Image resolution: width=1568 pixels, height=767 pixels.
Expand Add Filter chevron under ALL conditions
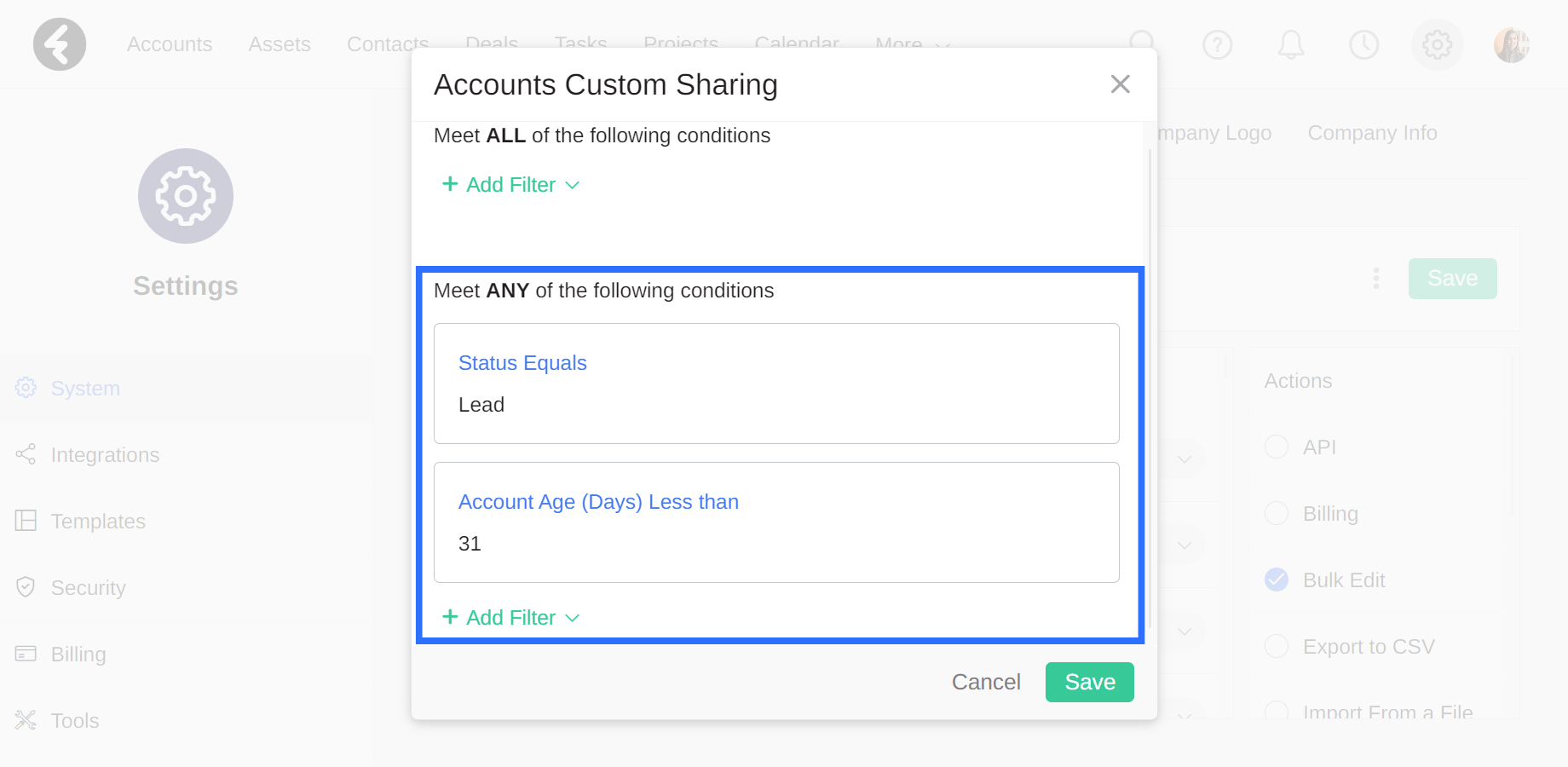point(573,185)
